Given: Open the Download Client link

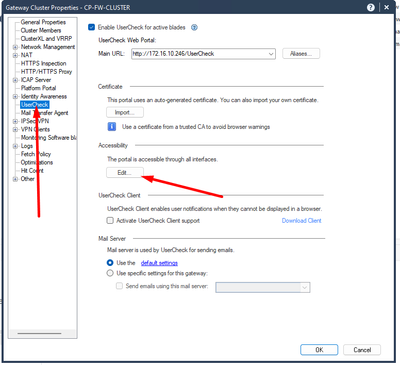Looking at the screenshot, I should [x=301, y=221].
